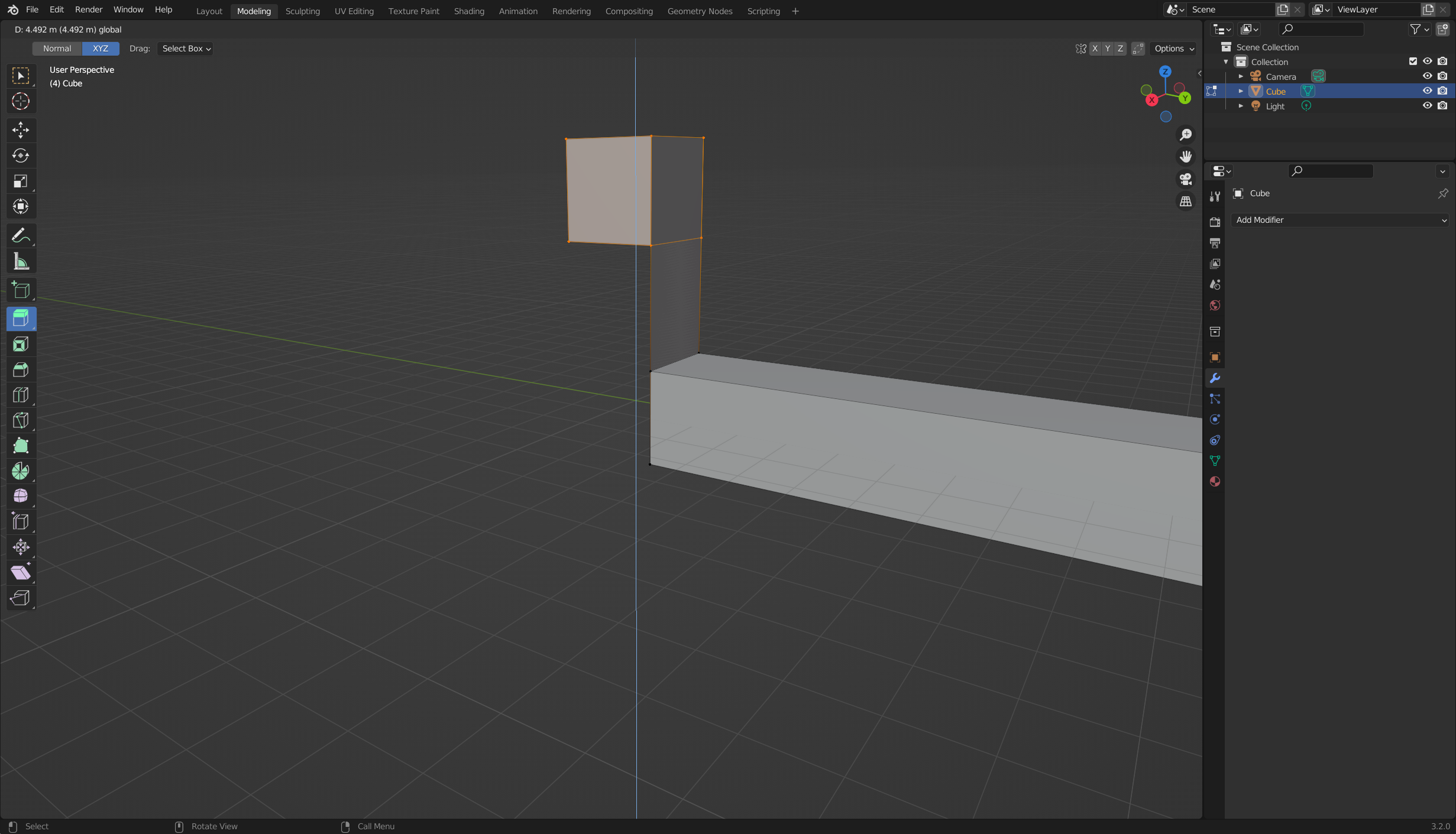The width and height of the screenshot is (1456, 834).
Task: Disable Light in renders
Action: coord(1442,106)
